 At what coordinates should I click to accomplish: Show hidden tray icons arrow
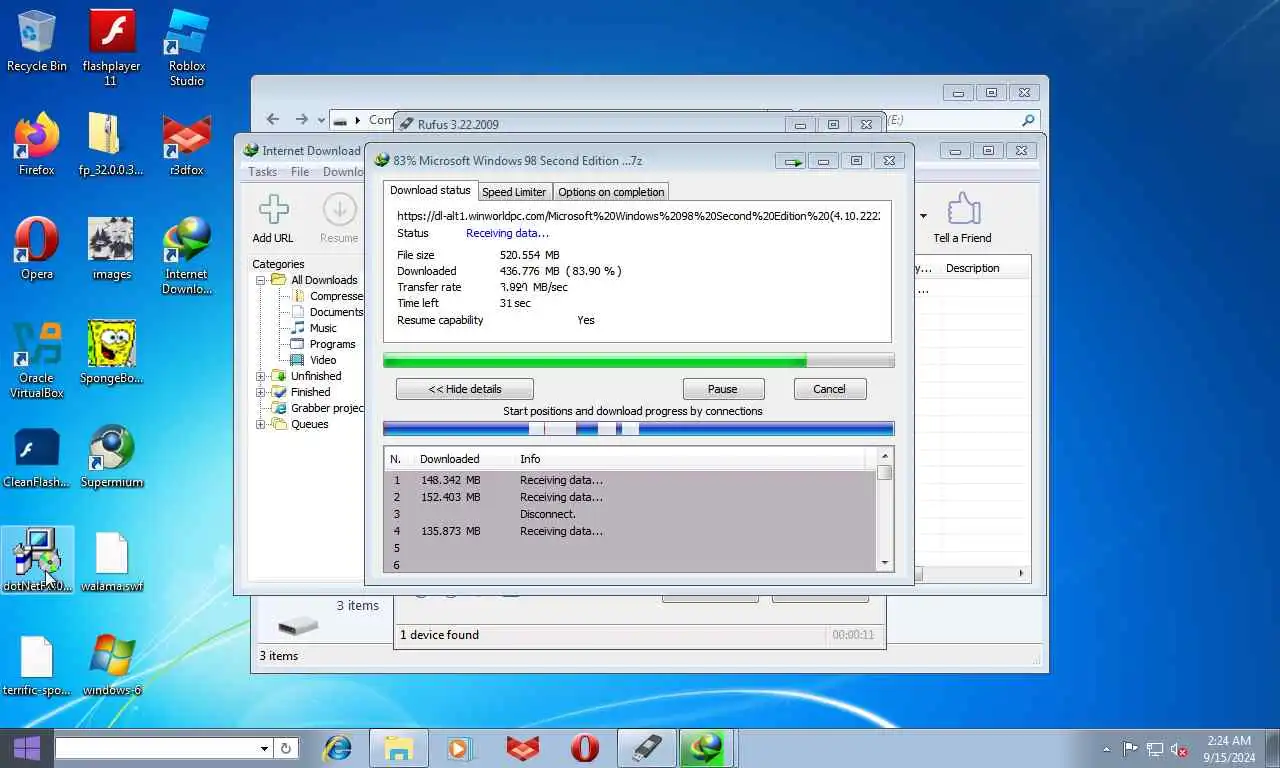[x=1106, y=749]
